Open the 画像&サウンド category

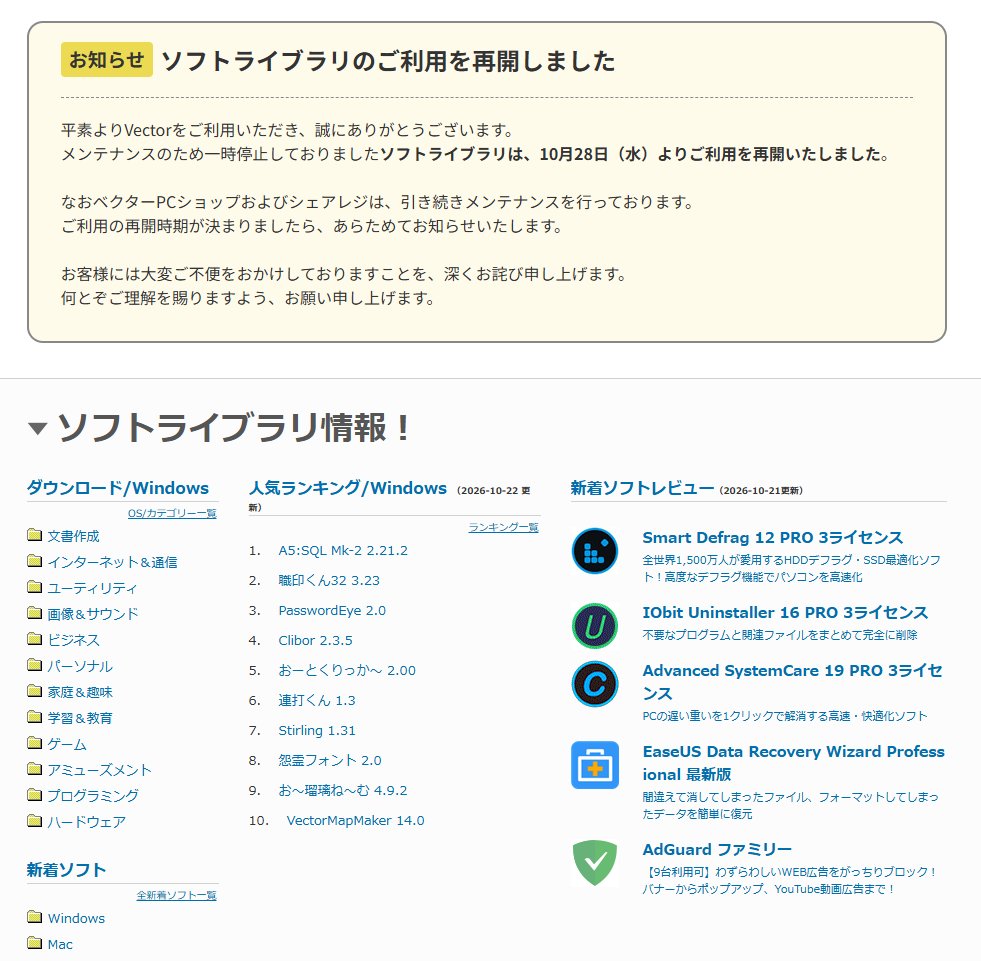click(x=93, y=614)
